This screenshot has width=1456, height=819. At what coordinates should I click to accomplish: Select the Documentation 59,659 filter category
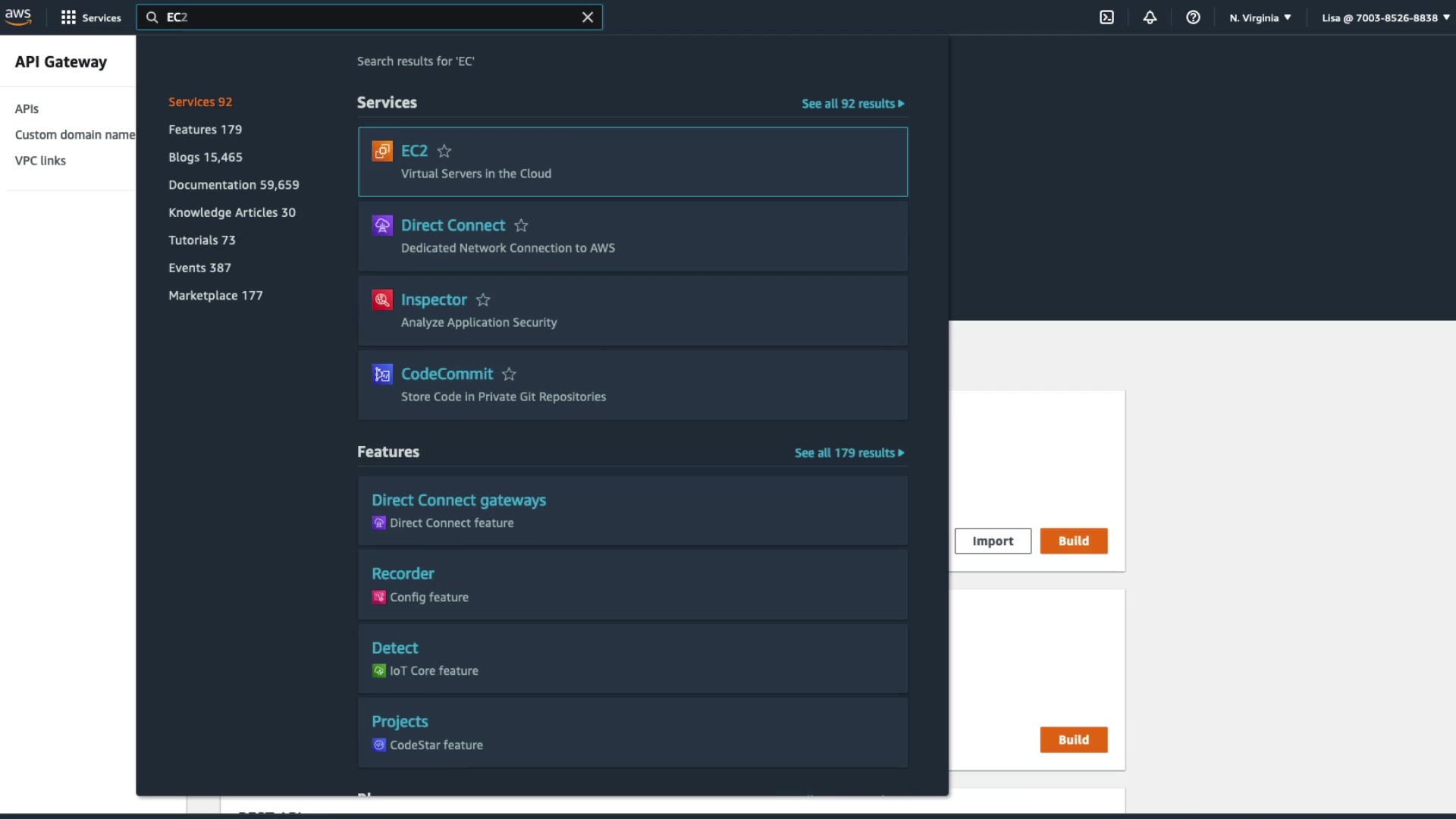point(234,185)
